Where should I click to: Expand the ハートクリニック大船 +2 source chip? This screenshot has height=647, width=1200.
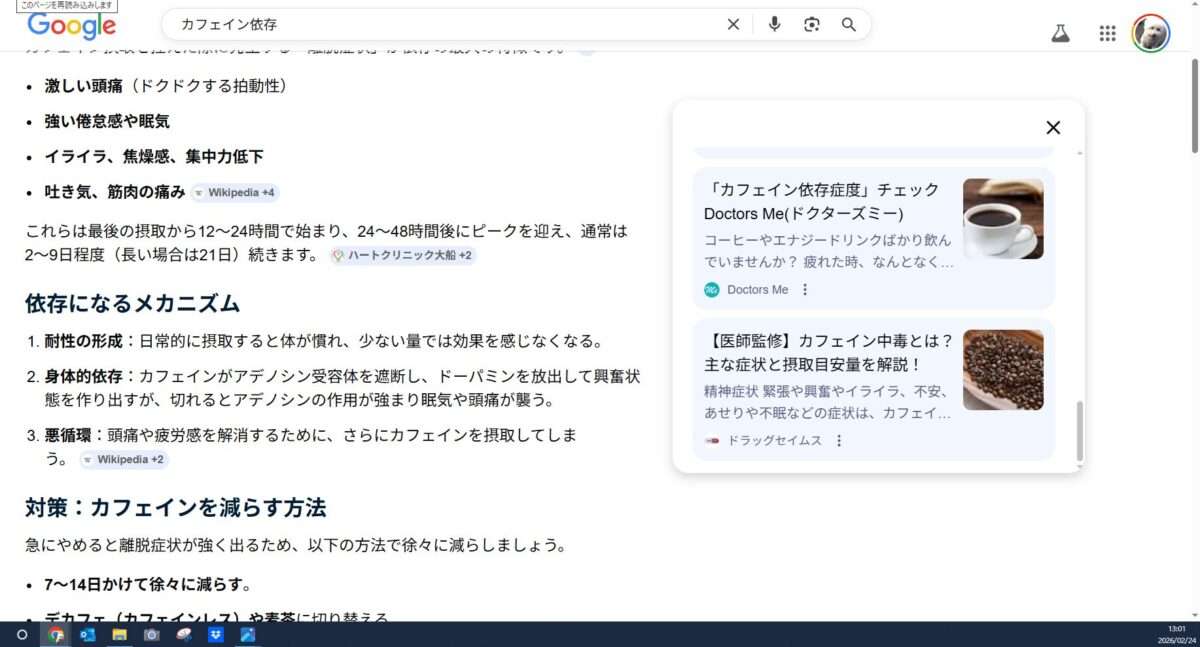[402, 255]
